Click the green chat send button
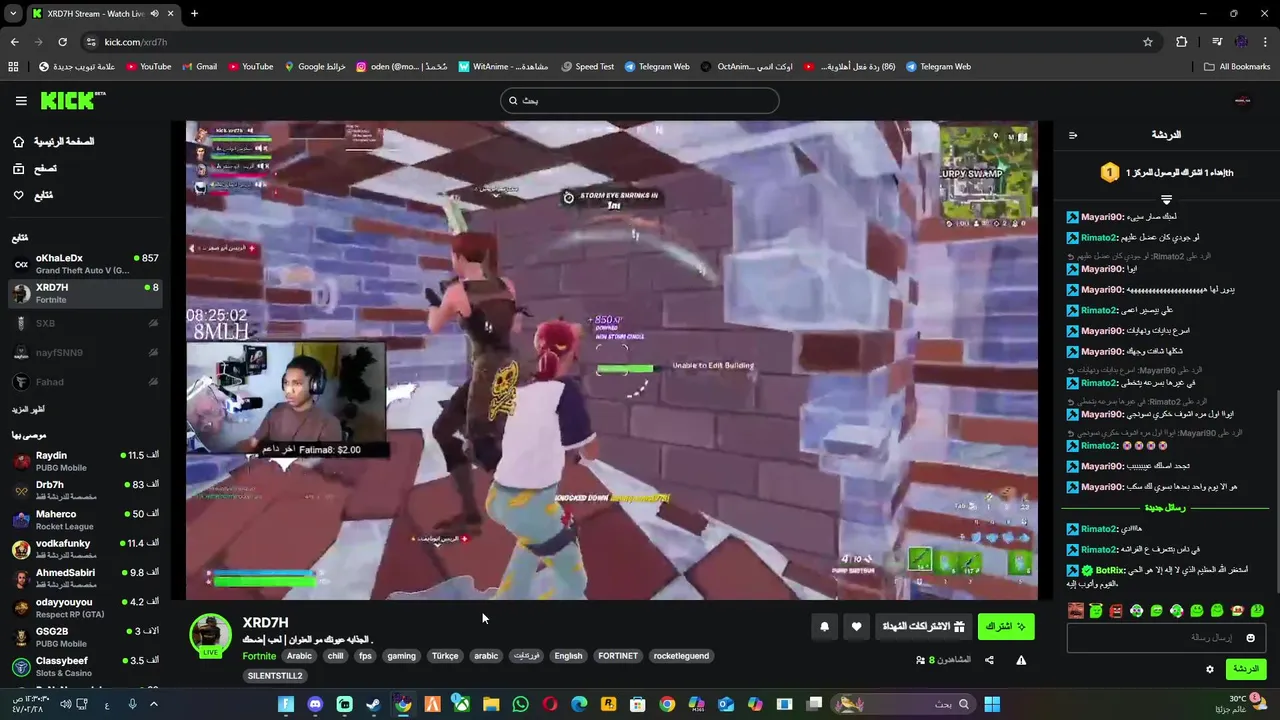Screen dimensions: 1280x720 1245,669
